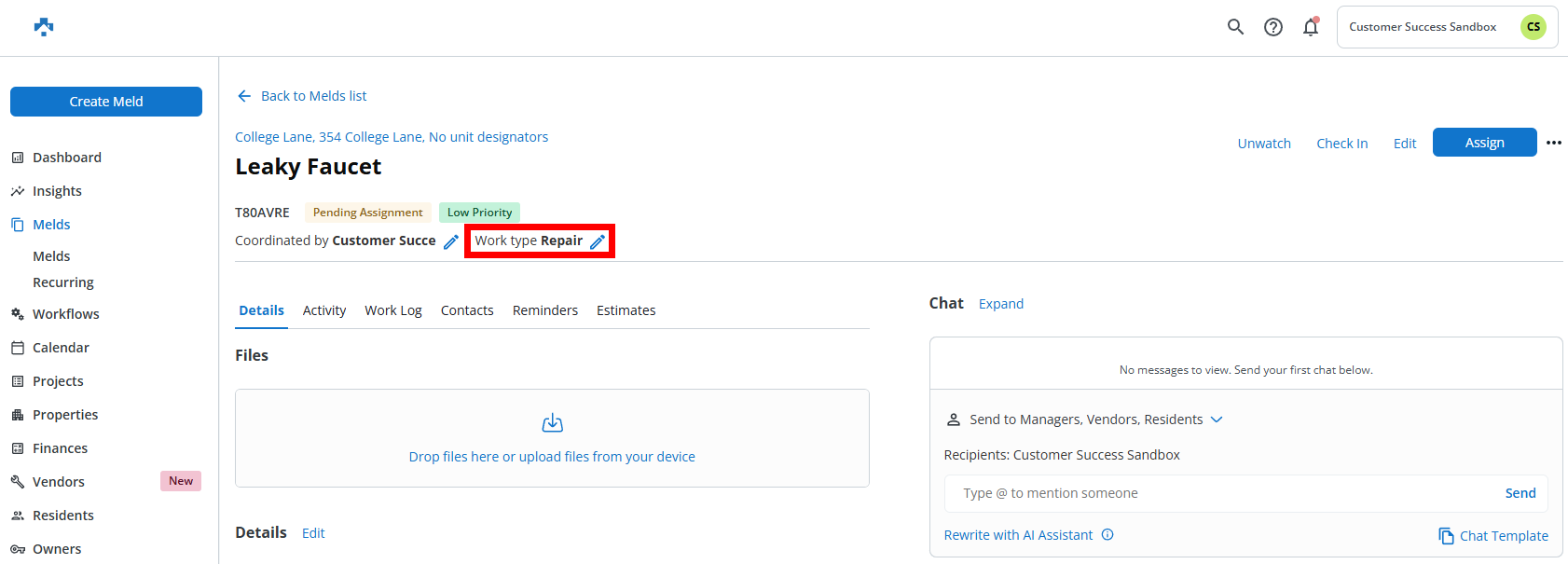The width and height of the screenshot is (1568, 564).
Task: Click the Assign button
Action: point(1484,143)
